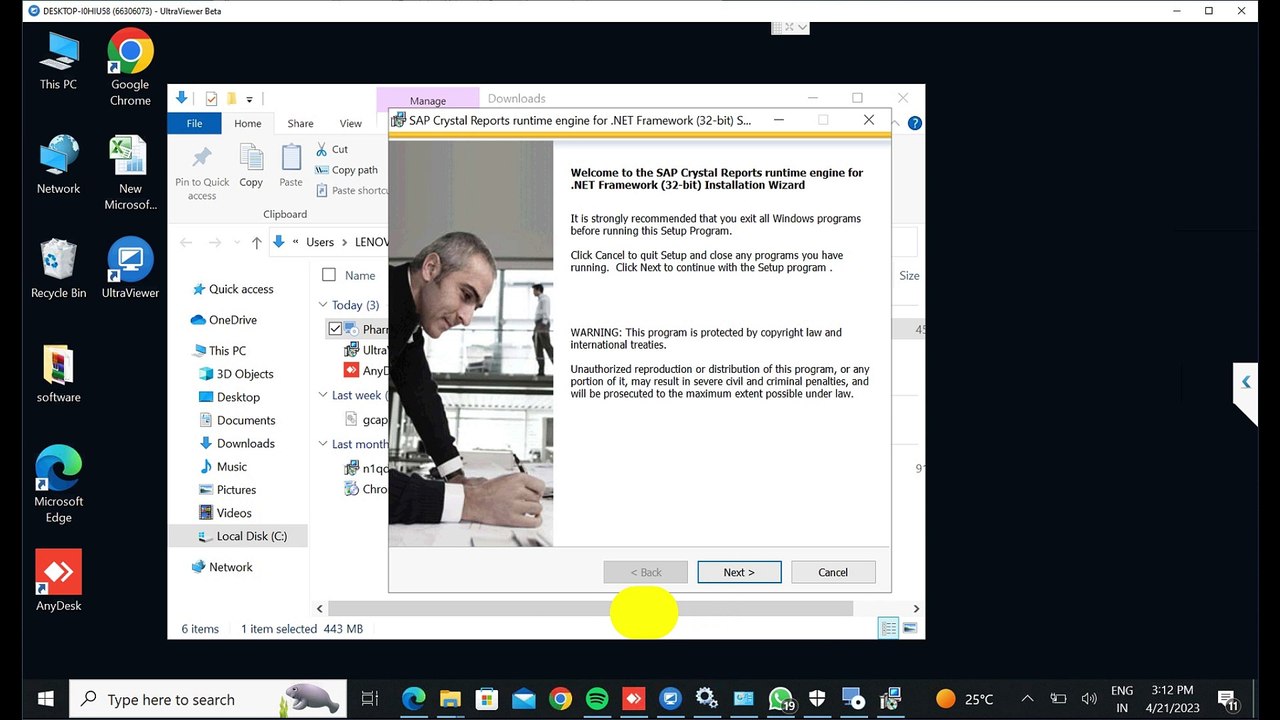Click the Explorer help question mark icon

click(914, 123)
